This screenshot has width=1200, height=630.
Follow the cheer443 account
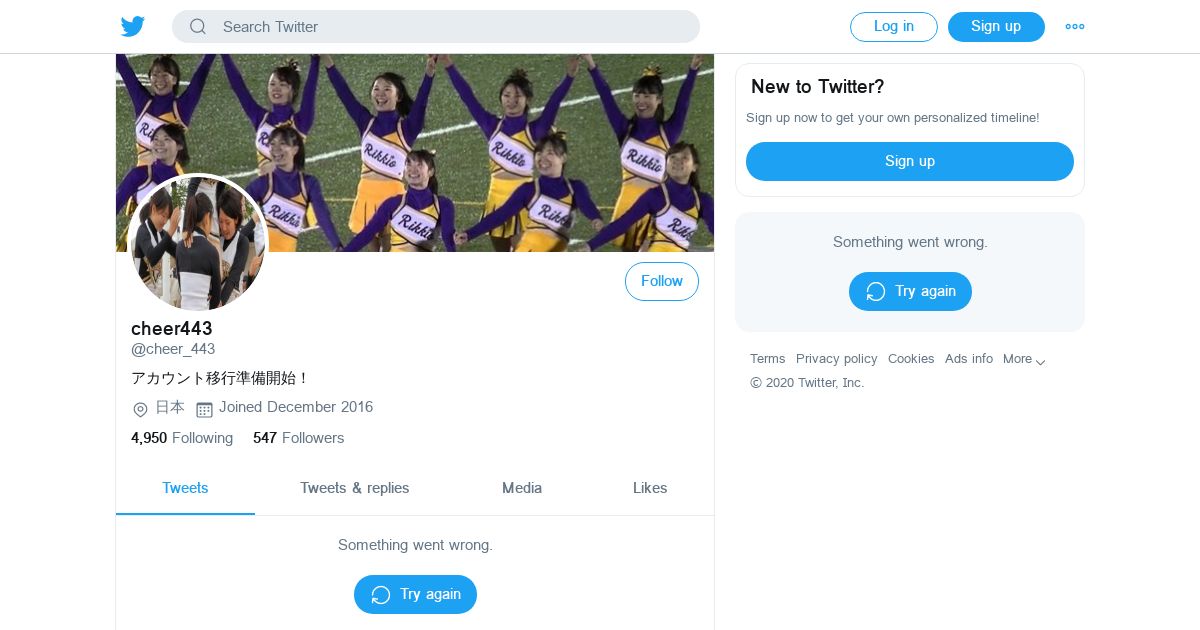[661, 282]
